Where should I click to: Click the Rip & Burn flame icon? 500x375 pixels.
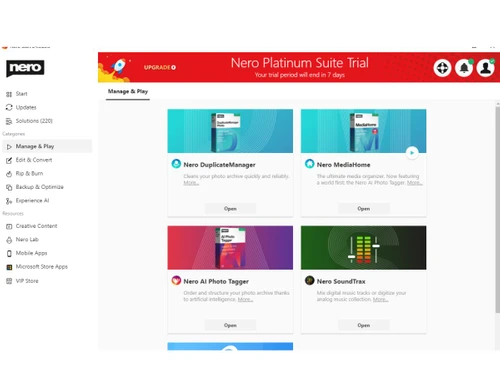click(9, 174)
